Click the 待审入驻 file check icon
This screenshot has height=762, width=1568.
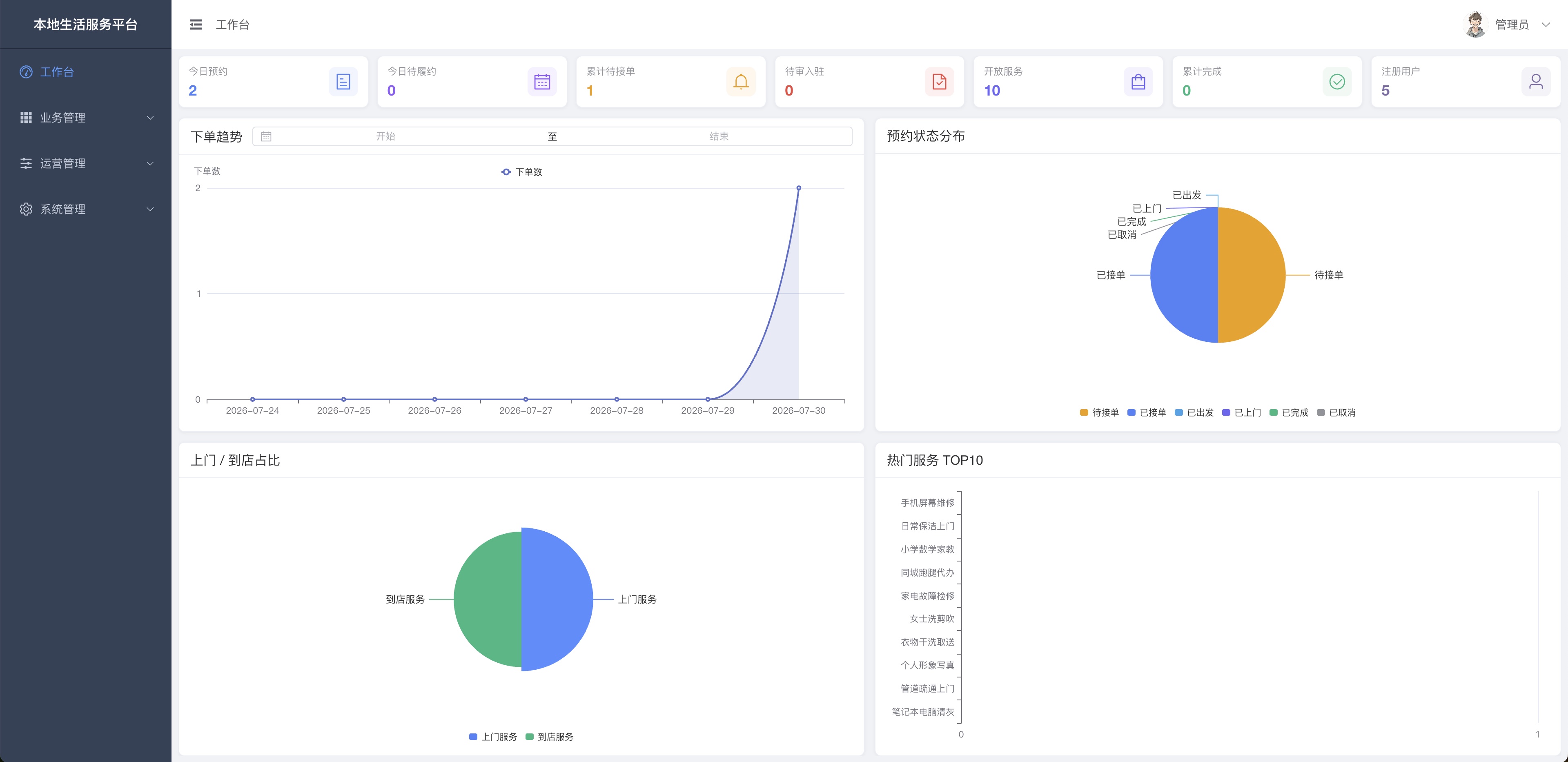coord(939,82)
